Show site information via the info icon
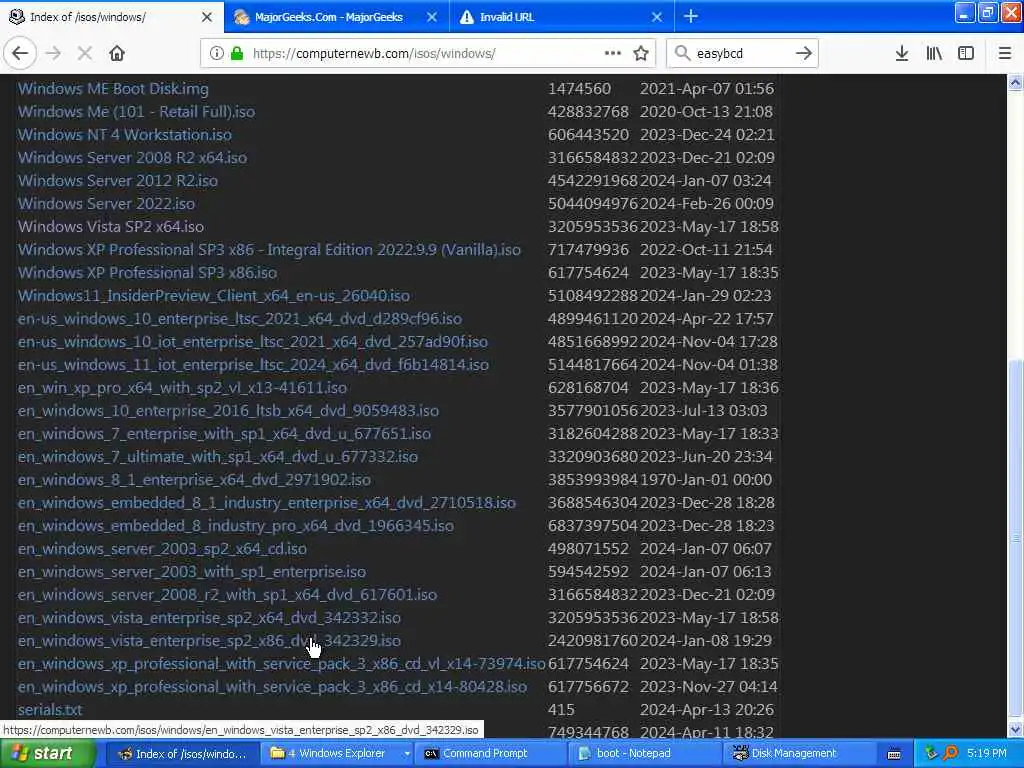 (216, 54)
